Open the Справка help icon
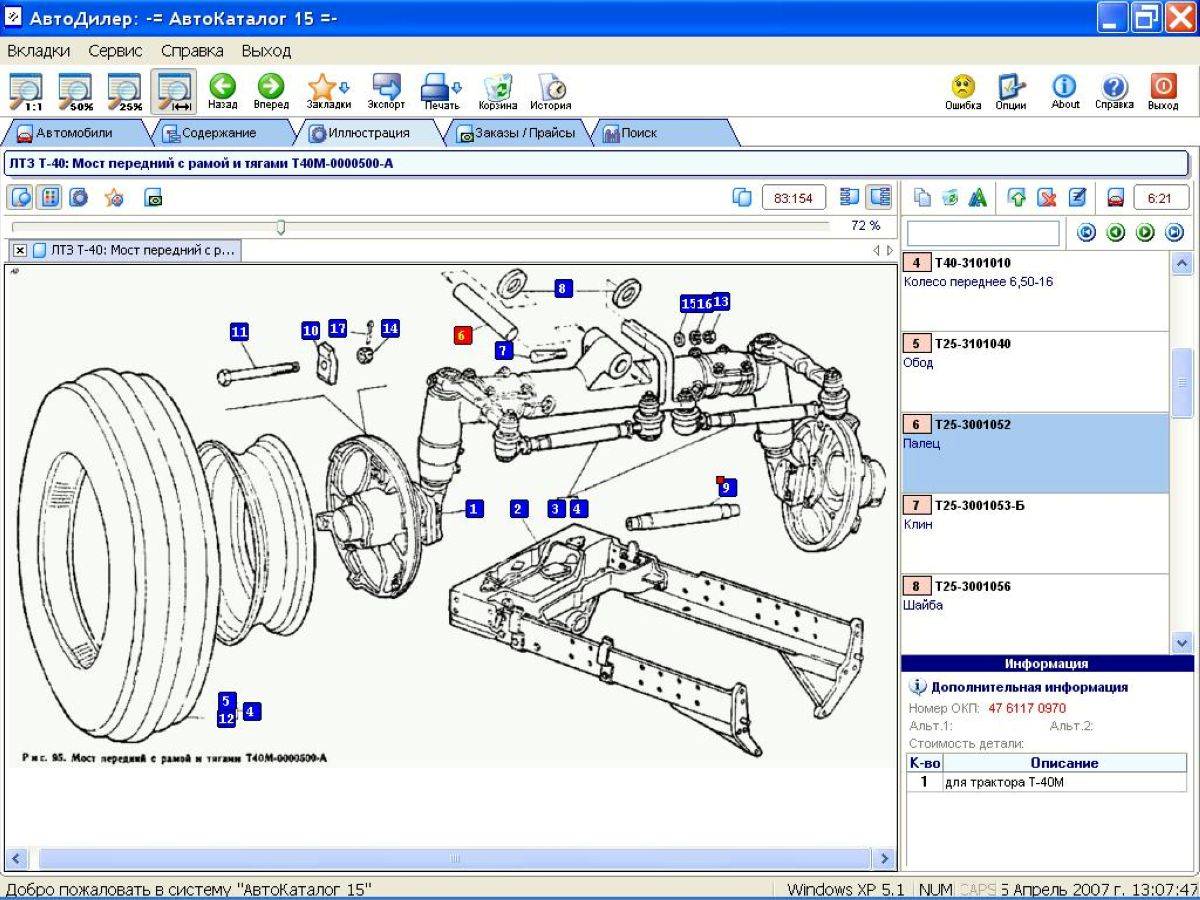The width and height of the screenshot is (1200, 900). [1114, 90]
